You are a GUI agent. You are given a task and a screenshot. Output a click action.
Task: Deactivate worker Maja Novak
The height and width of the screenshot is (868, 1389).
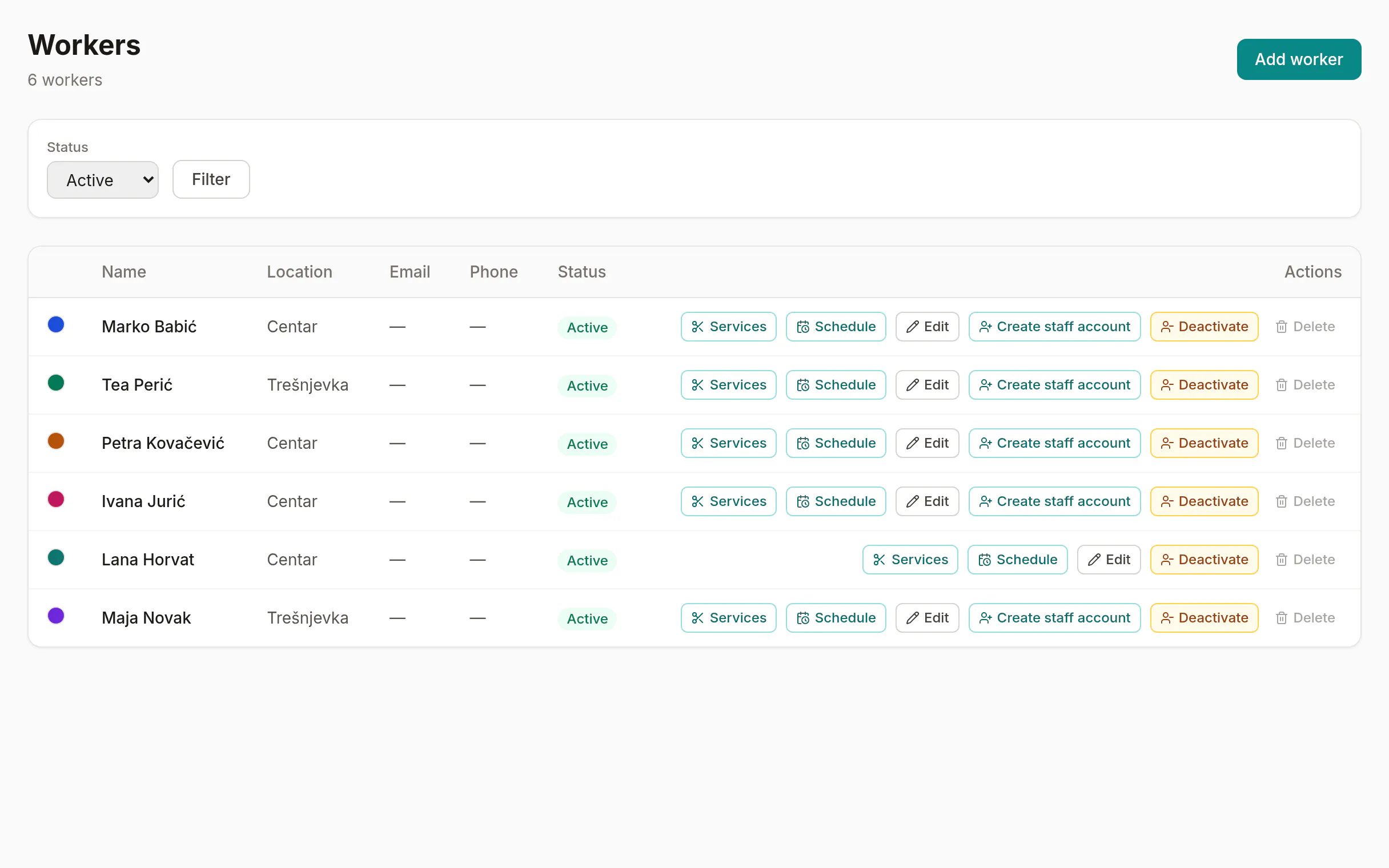[1204, 618]
